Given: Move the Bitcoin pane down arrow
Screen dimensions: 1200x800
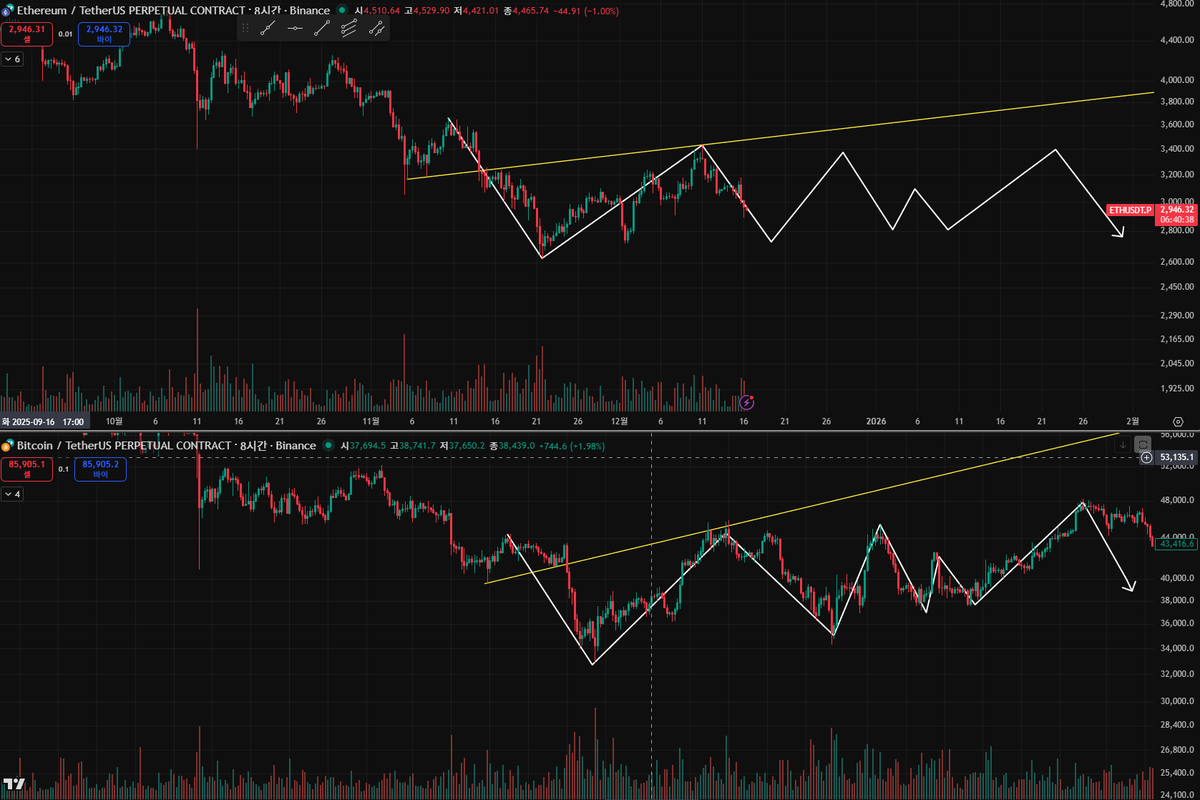Looking at the screenshot, I should [x=1123, y=443].
